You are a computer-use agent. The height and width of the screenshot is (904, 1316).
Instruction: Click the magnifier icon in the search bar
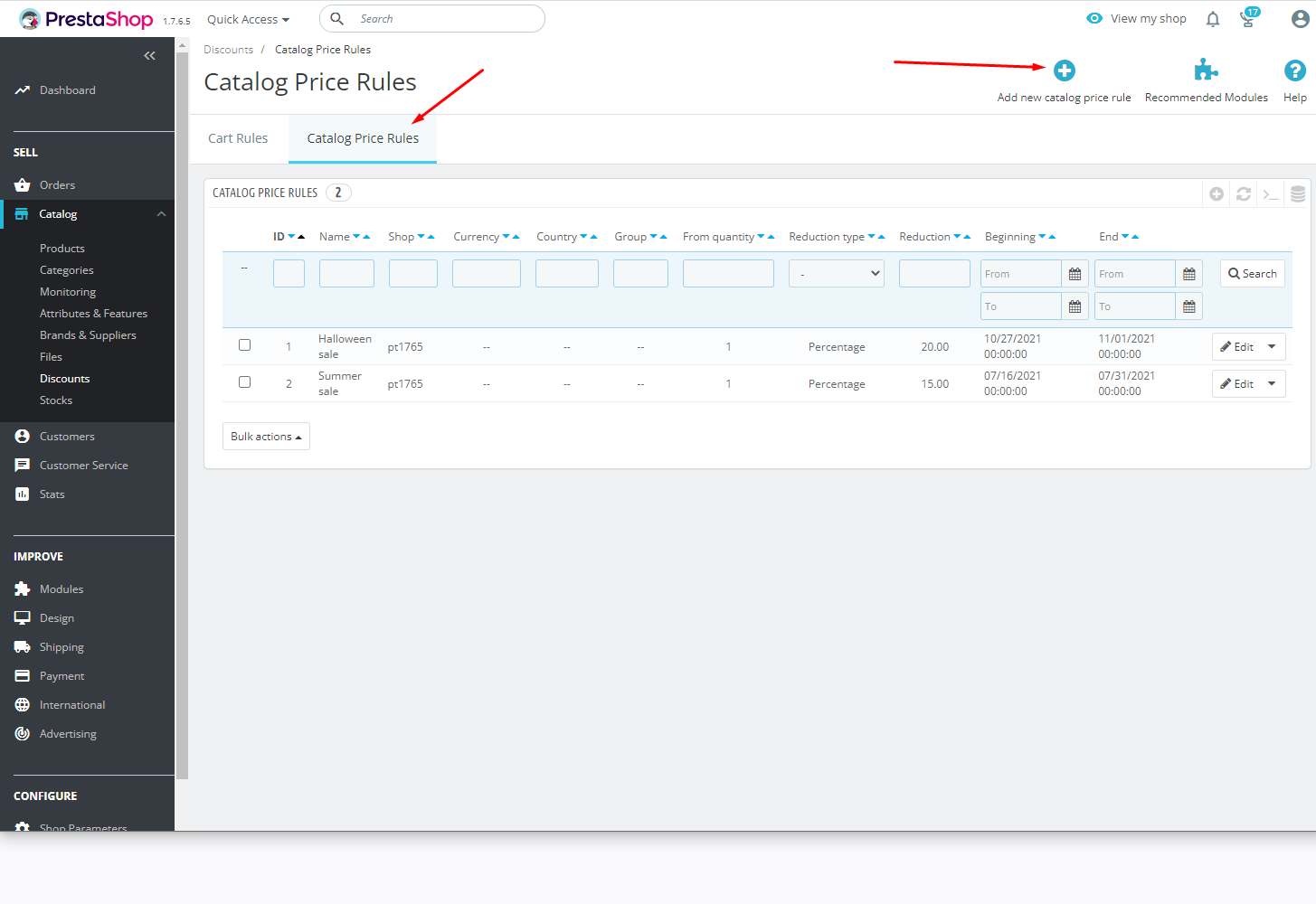point(336,18)
